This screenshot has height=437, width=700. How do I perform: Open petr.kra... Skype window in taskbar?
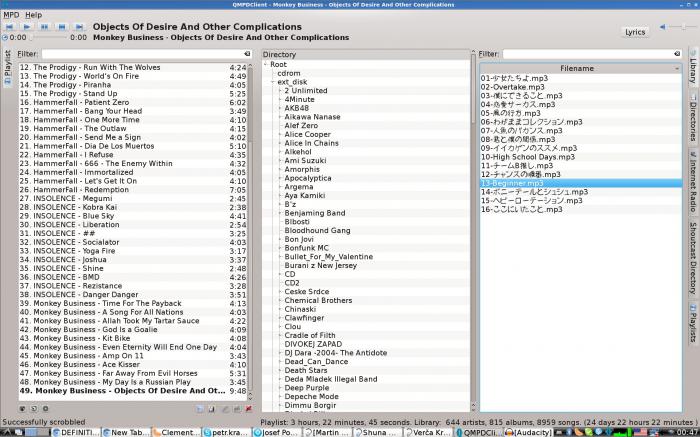[225, 432]
